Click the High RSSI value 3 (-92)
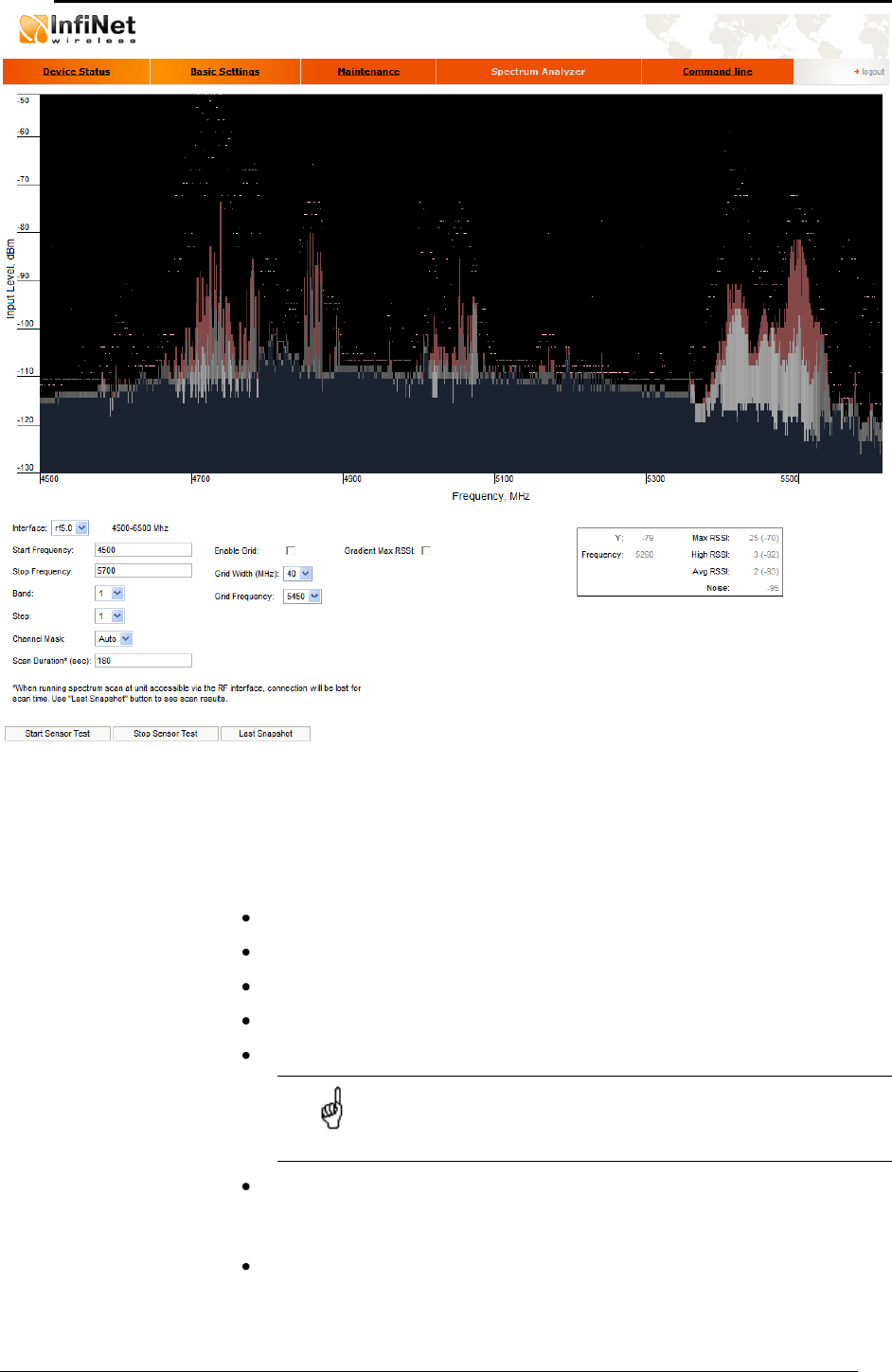 point(765,555)
